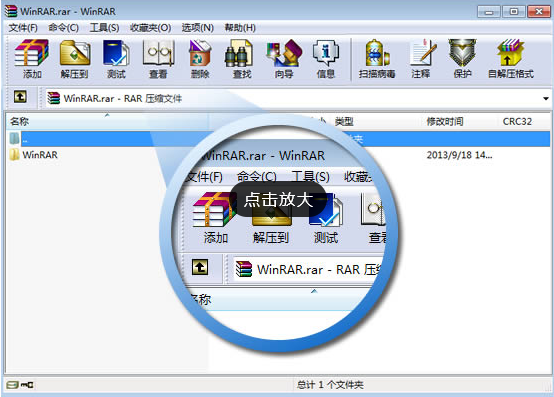Viewport: 554px width, 397px height.
Task: Start 扫描病毒 (Virus Scan) tool
Action: click(x=377, y=59)
